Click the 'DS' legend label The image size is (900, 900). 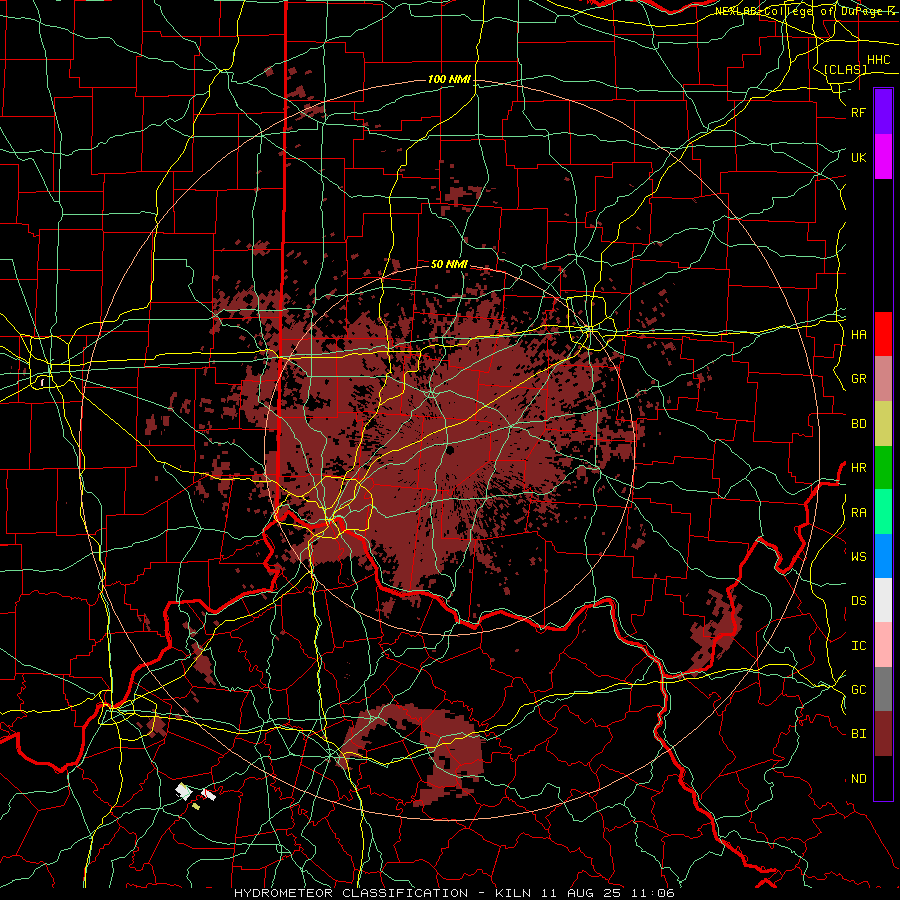(x=858, y=601)
